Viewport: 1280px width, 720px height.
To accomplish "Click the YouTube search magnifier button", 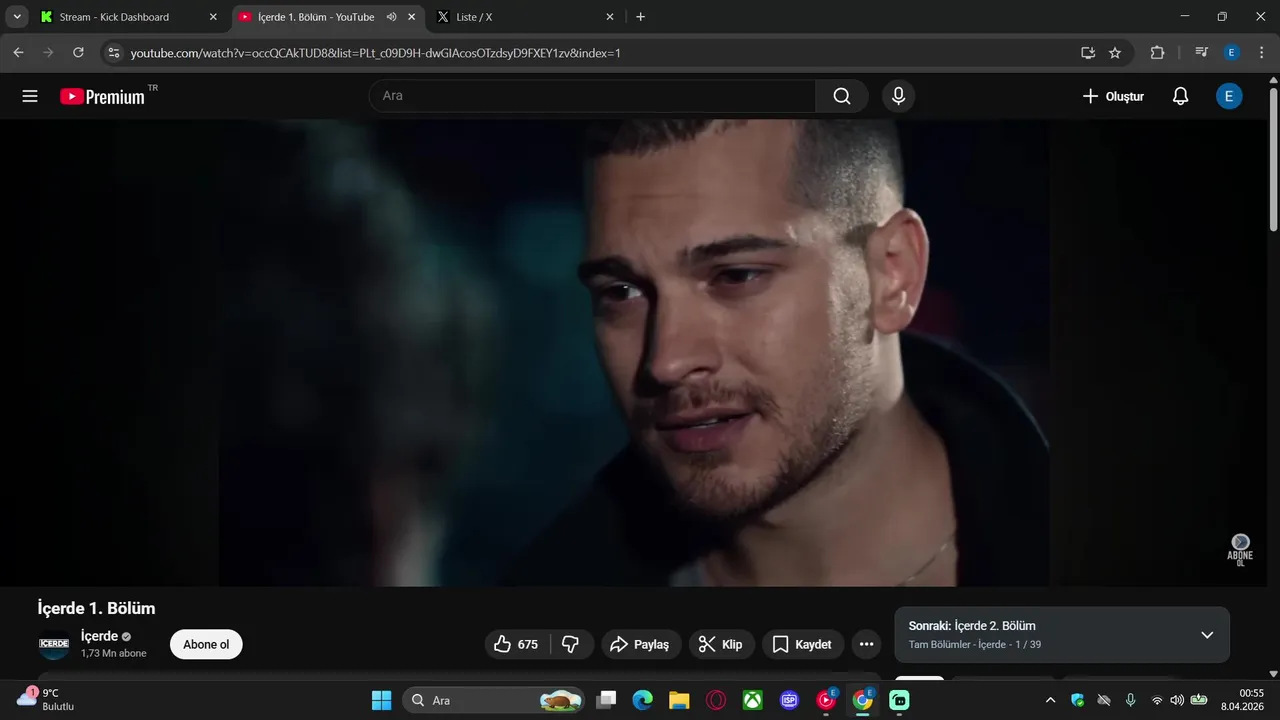I will tap(842, 96).
